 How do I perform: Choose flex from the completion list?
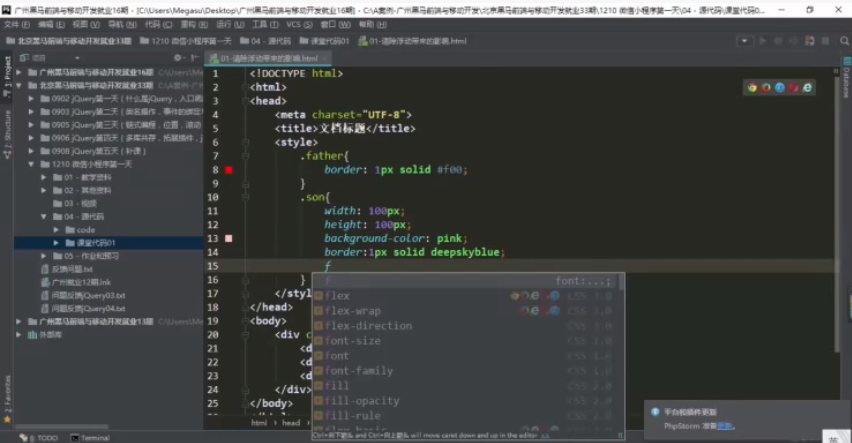tap(467, 296)
